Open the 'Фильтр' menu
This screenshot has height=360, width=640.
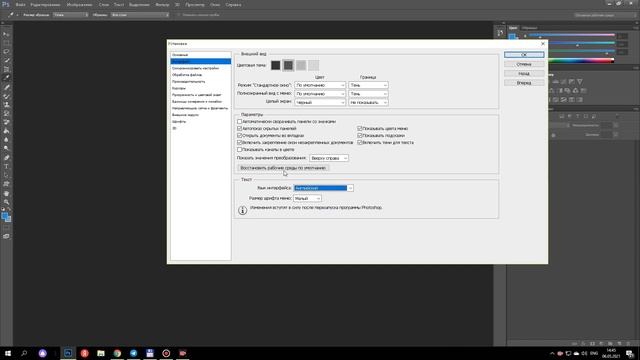click(162, 4)
